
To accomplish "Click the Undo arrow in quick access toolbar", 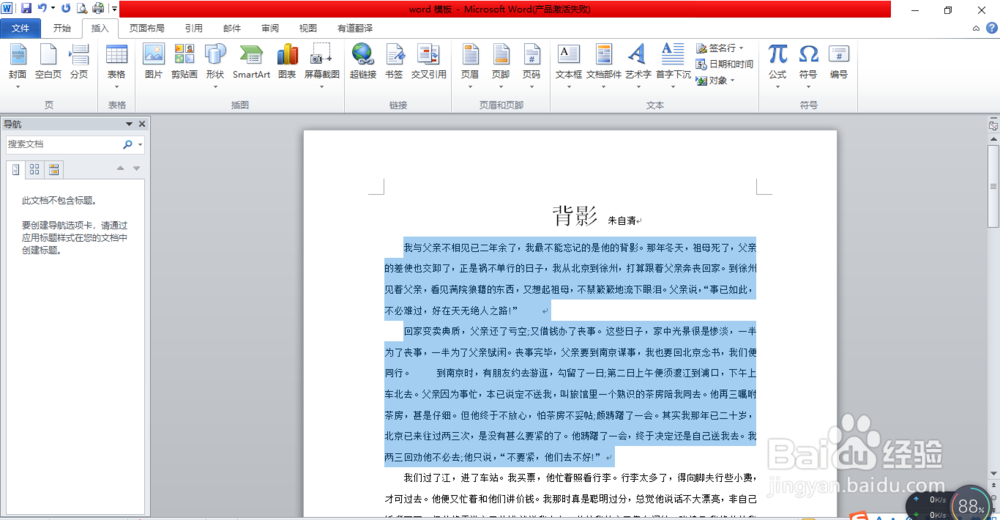I will pyautogui.click(x=42, y=8).
